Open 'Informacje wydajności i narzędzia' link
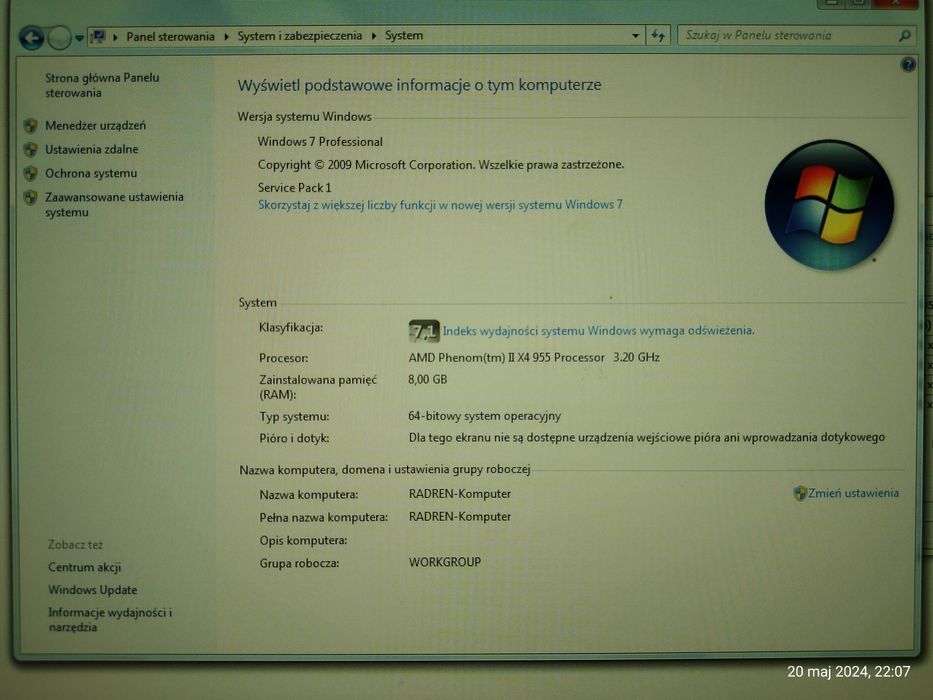 click(110, 620)
